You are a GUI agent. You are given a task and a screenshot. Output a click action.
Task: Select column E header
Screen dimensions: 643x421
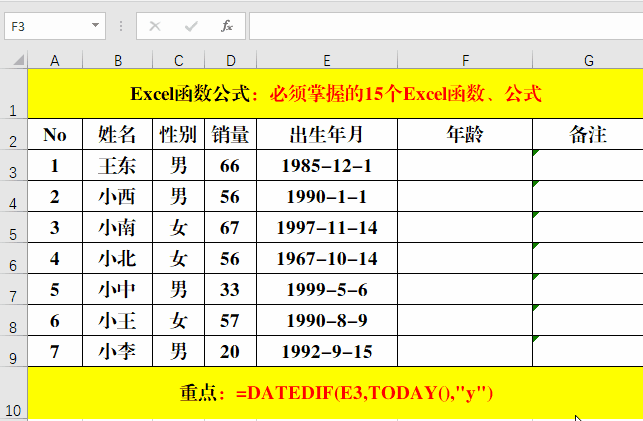[x=327, y=60]
